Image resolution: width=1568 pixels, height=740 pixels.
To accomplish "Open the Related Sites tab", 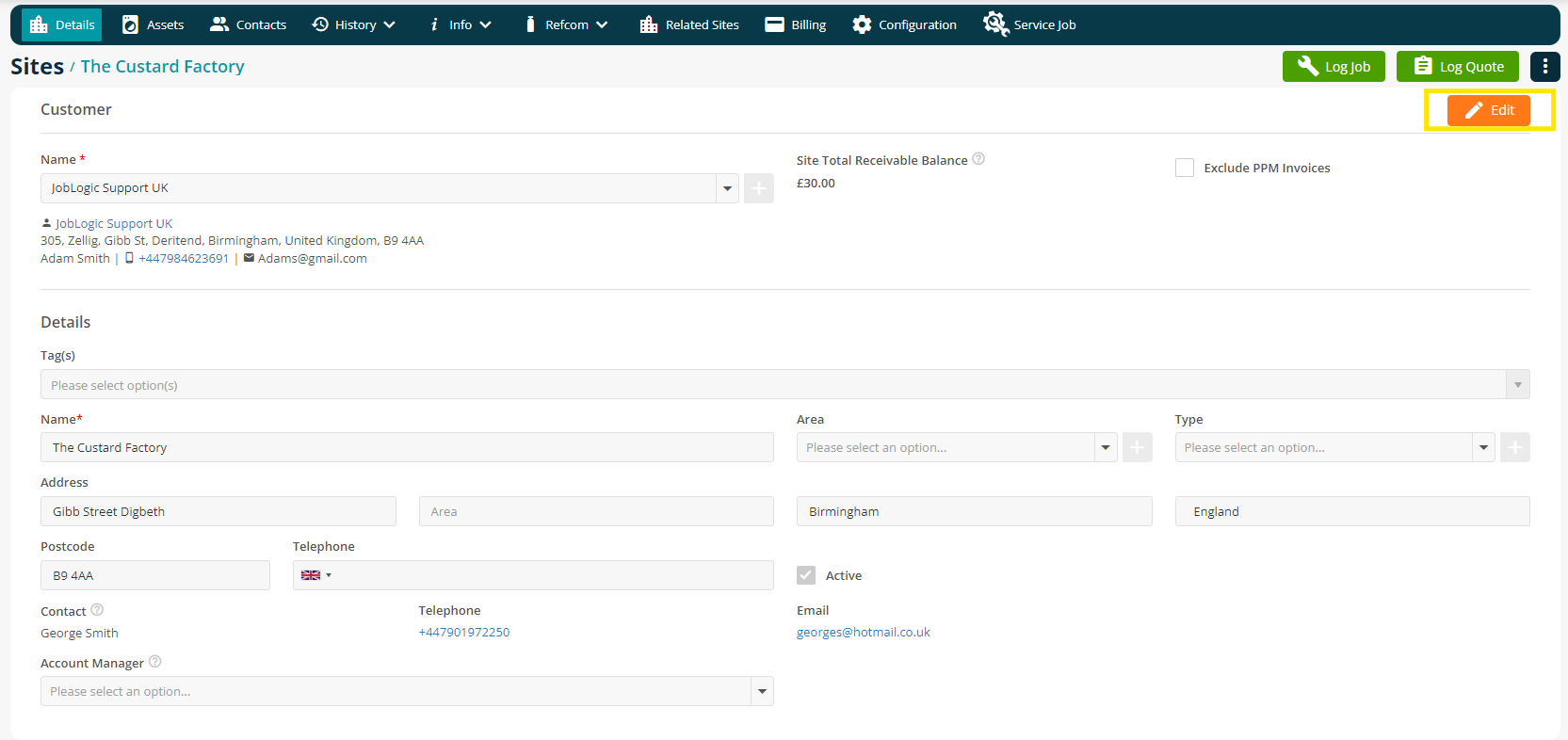I will click(689, 24).
